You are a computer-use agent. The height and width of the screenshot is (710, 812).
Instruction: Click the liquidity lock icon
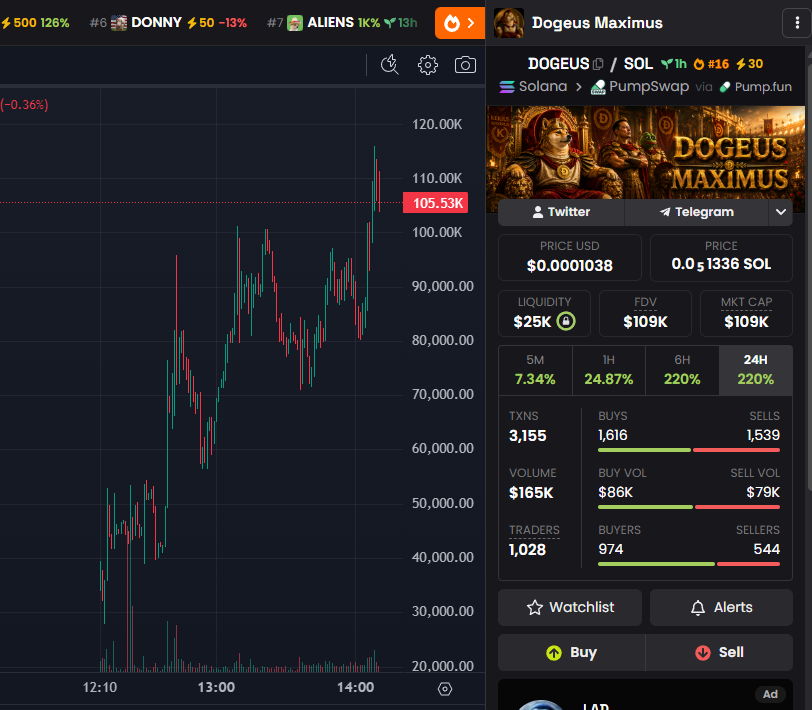(x=566, y=322)
